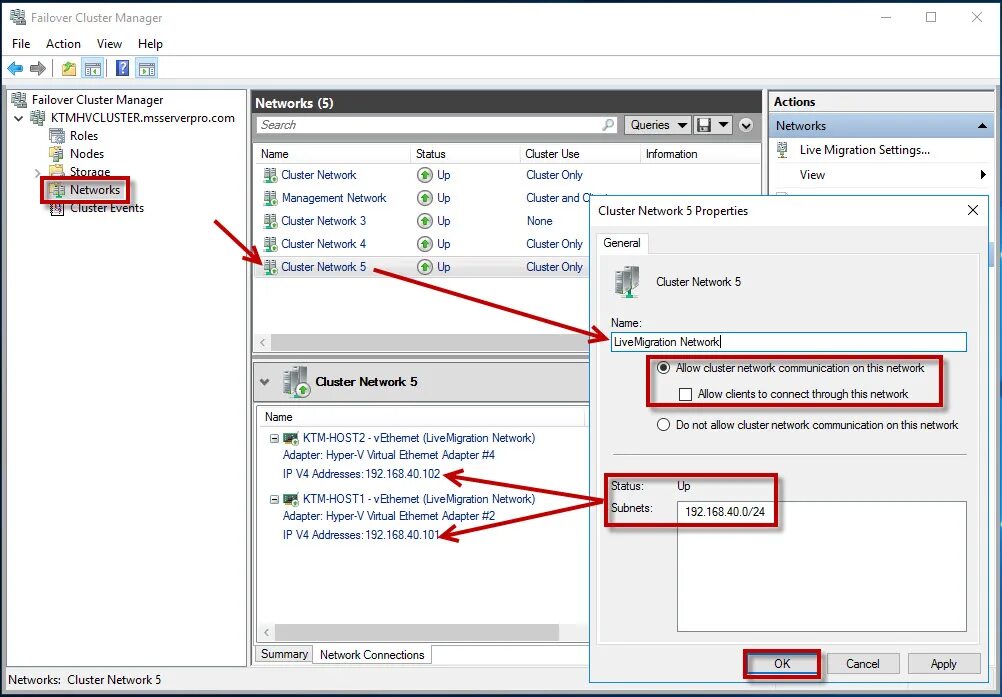Open the Help menu

click(x=150, y=43)
